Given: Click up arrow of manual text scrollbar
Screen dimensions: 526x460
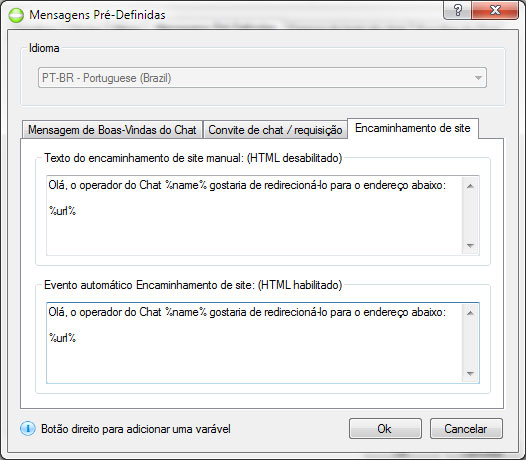Looking at the screenshot, I should click(x=470, y=186).
